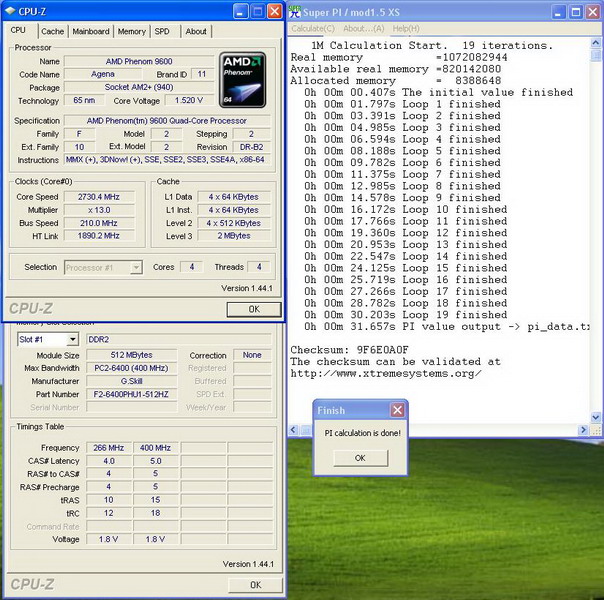Open the Memory tab in CPU-Z
This screenshot has height=600, width=604.
coord(131,31)
